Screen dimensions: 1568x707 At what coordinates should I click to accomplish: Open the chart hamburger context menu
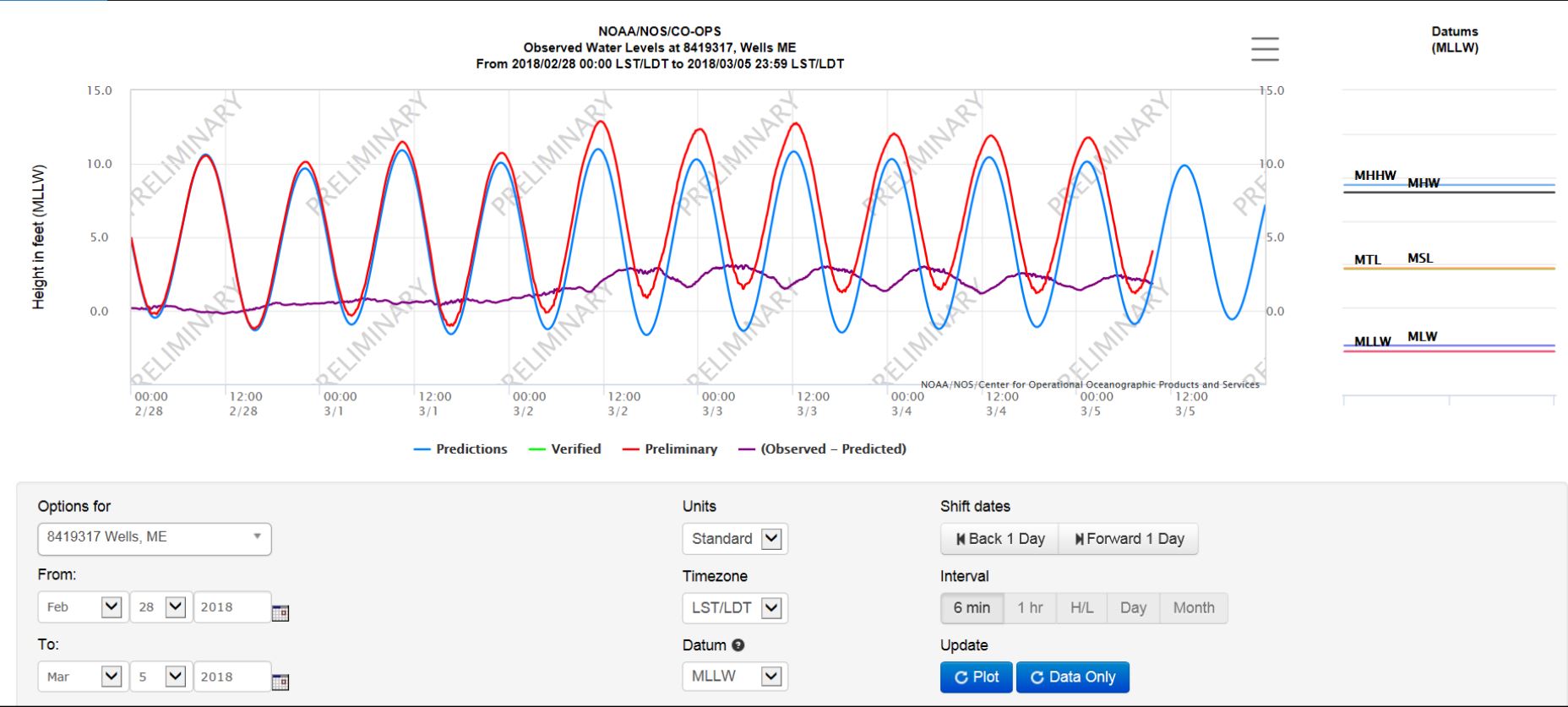pos(1265,49)
